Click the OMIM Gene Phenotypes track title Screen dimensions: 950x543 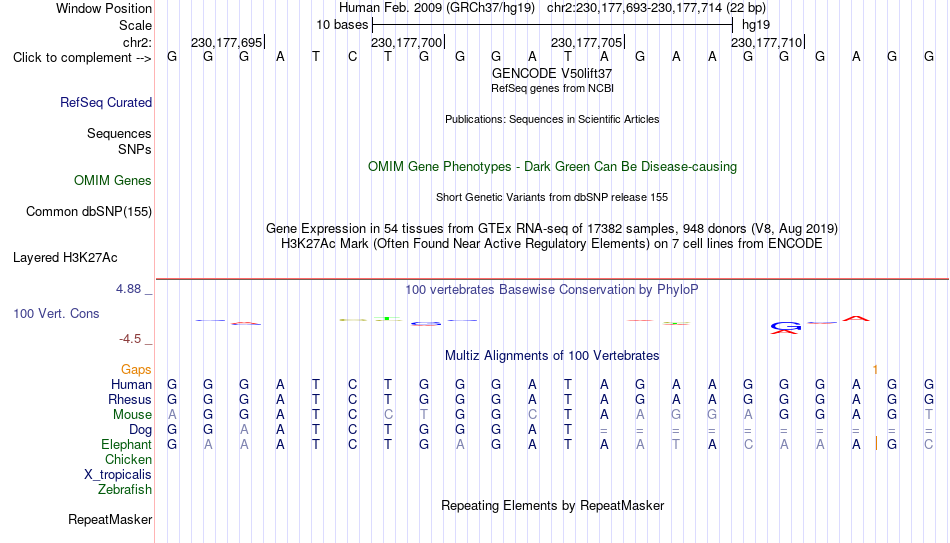point(552,167)
